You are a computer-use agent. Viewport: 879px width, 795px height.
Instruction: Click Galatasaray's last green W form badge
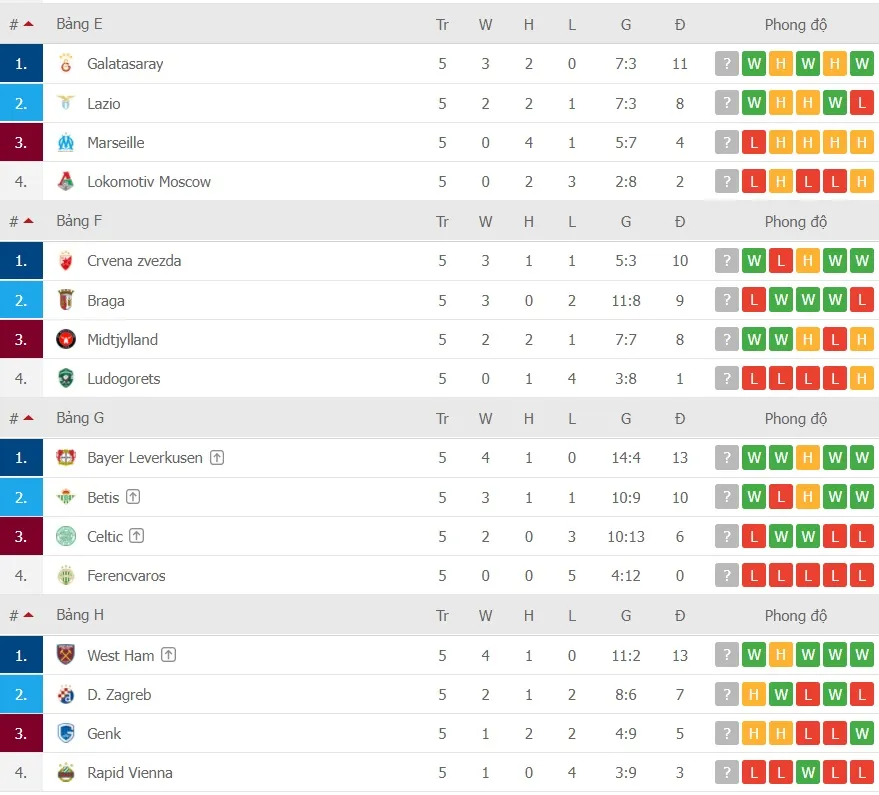click(x=862, y=63)
